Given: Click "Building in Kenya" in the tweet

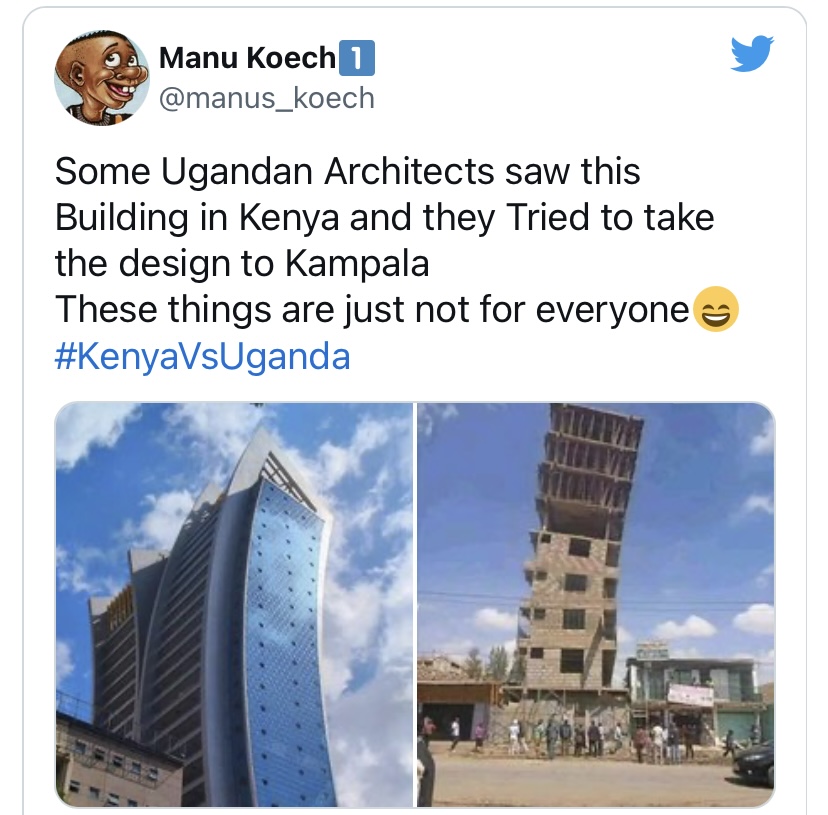Looking at the screenshot, I should coord(197,217).
